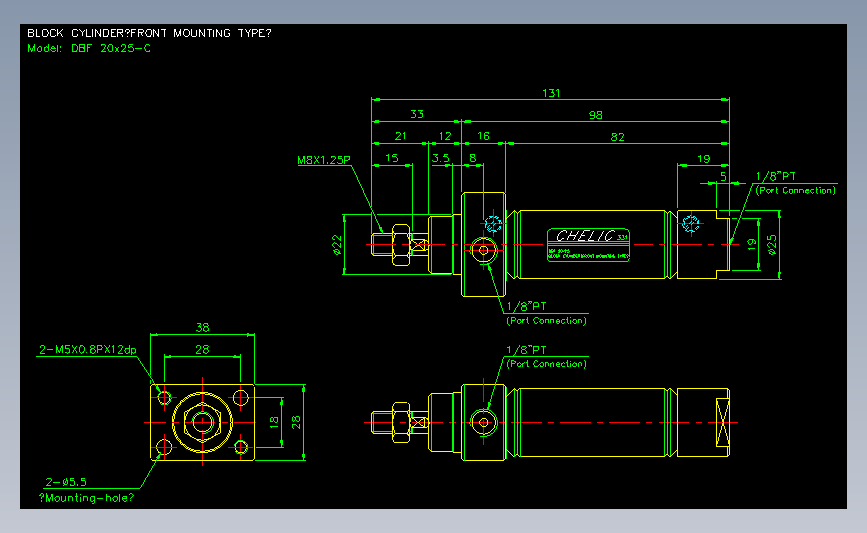Click the 38 width dimension

click(x=202, y=327)
